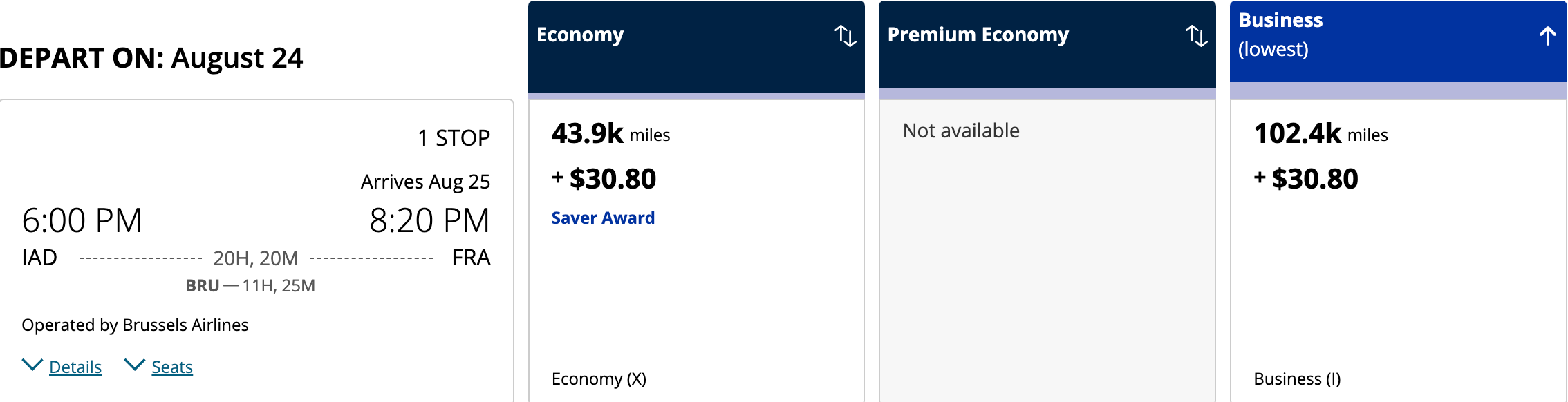1568x402 pixels.
Task: Click the up arrow in Business header
Action: pyautogui.click(x=1547, y=35)
